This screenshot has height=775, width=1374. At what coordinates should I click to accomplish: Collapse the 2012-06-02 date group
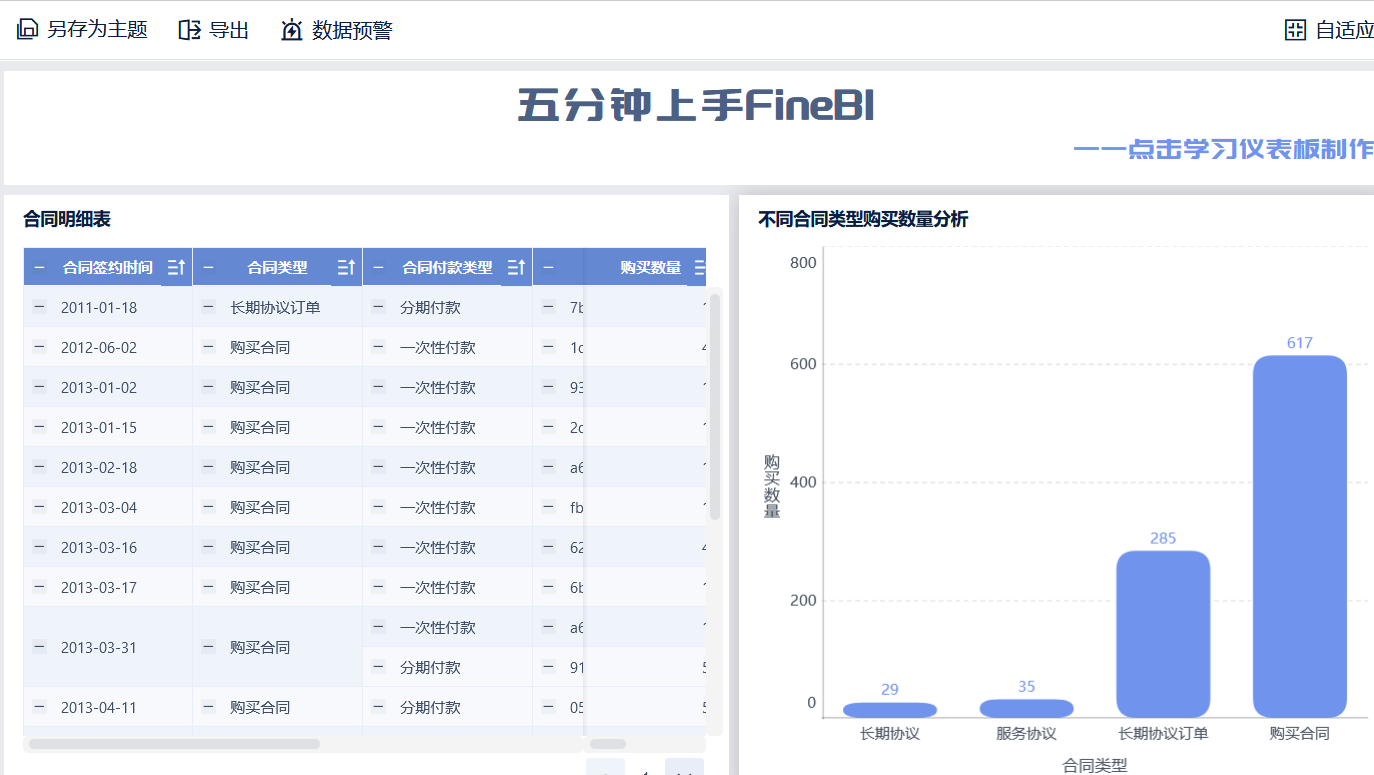coord(39,347)
